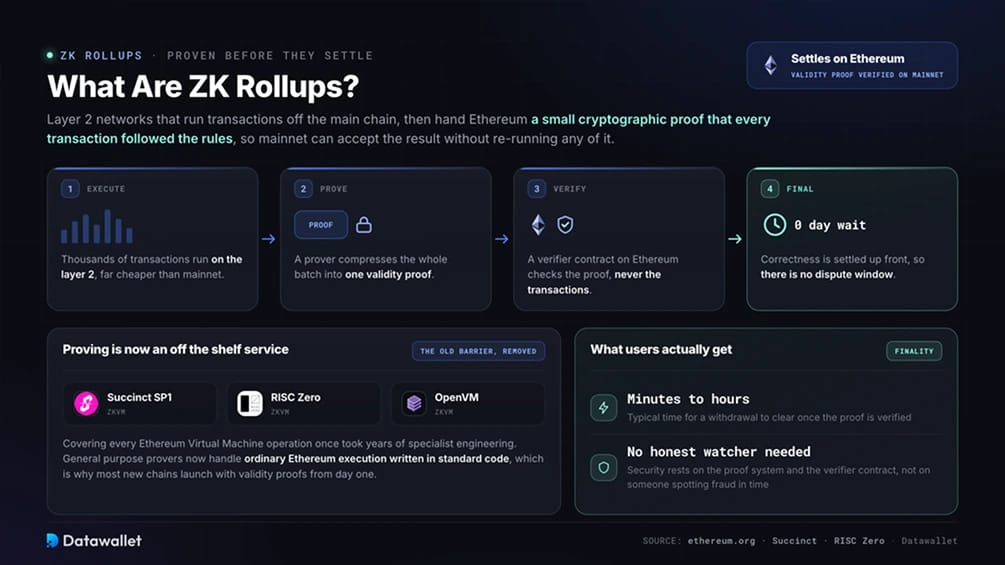Click the Ethereum logo in Verify card
Viewport: 1005px width, 565px height.
(x=538, y=225)
